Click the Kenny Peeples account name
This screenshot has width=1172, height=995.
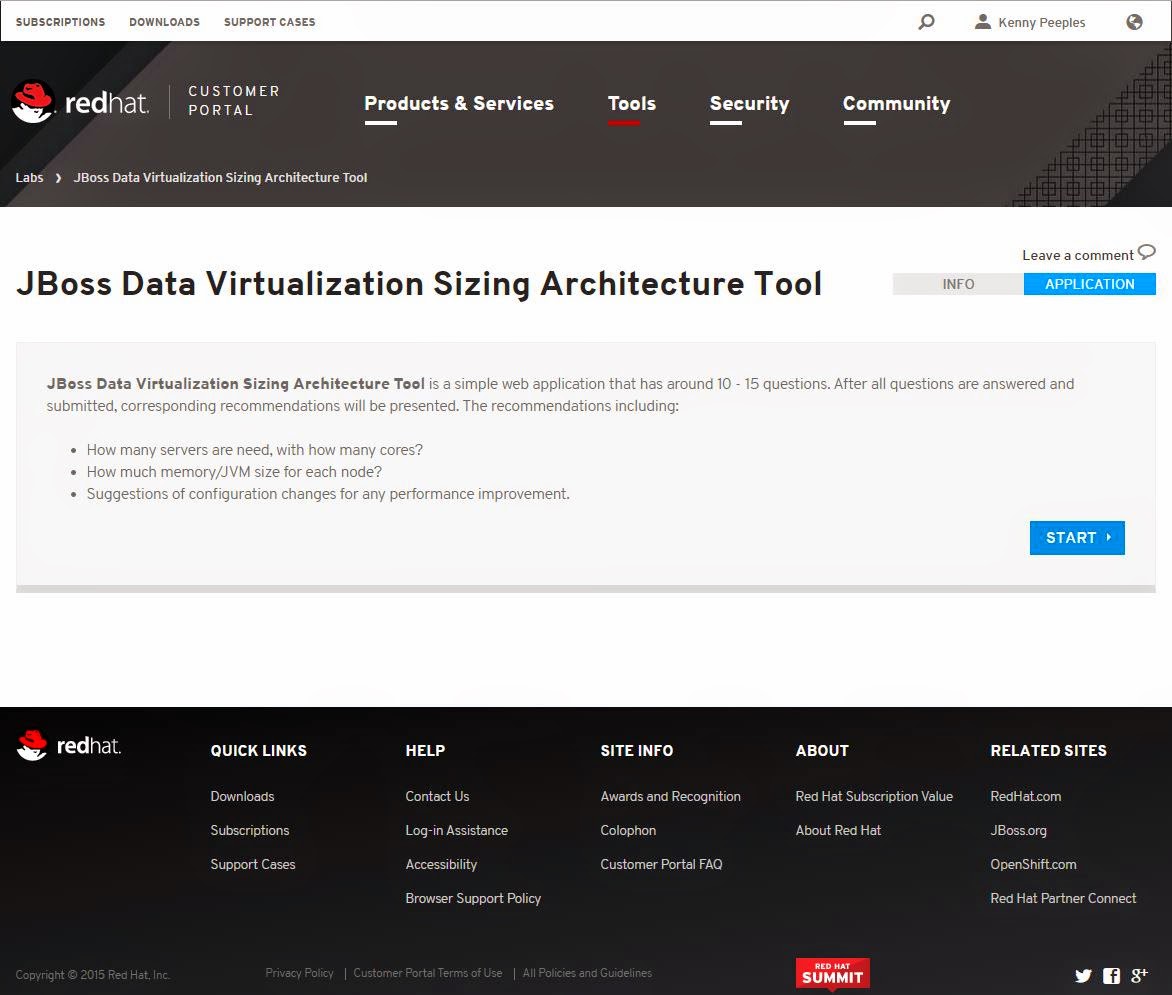click(1042, 22)
